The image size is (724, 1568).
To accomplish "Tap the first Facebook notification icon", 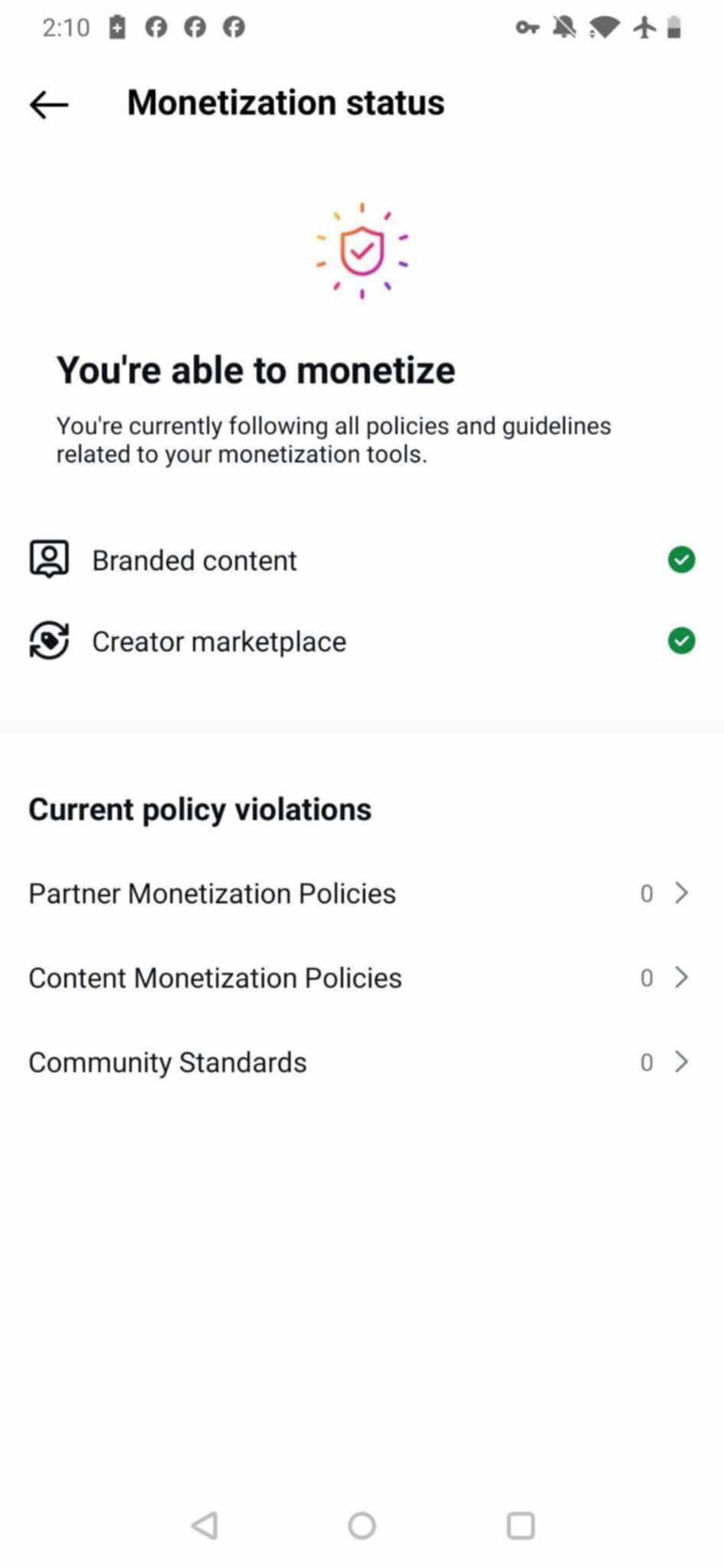I will click(x=156, y=28).
